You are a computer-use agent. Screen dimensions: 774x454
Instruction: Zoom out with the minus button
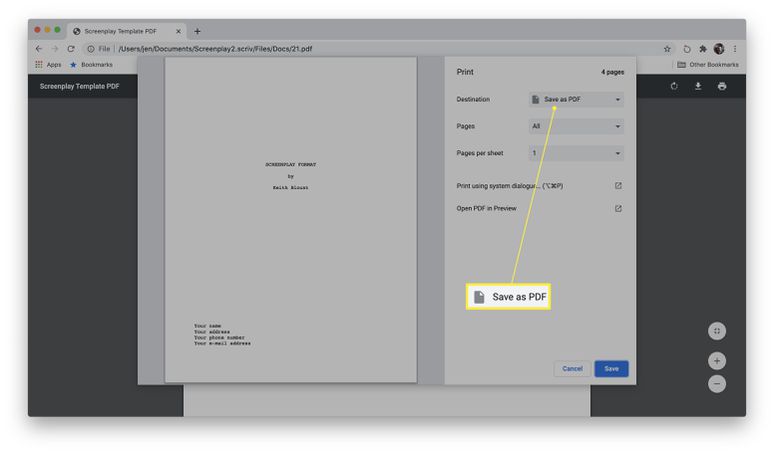click(x=717, y=383)
